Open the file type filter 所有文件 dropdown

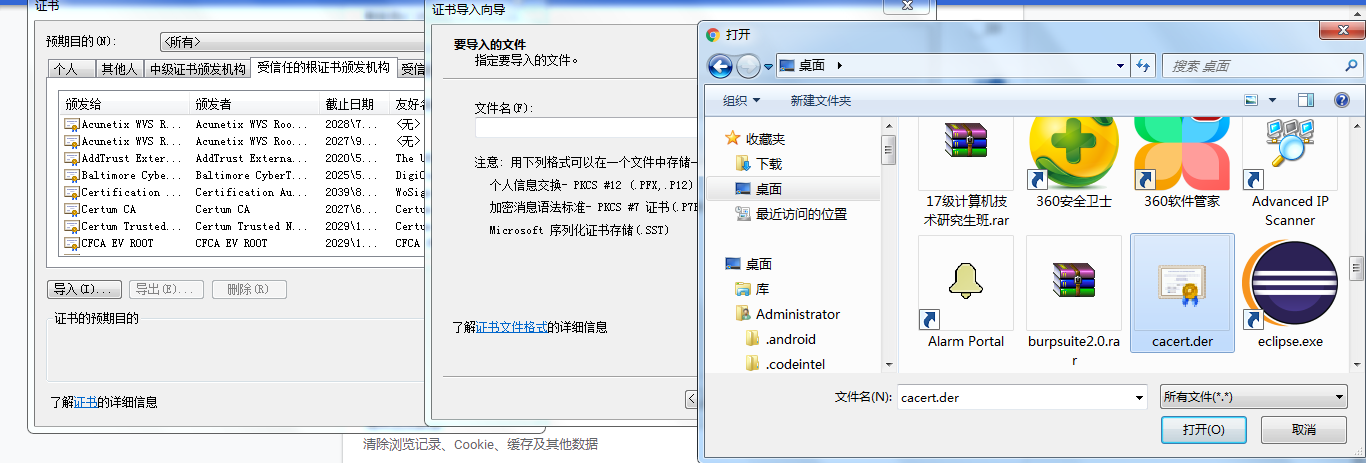[1254, 397]
